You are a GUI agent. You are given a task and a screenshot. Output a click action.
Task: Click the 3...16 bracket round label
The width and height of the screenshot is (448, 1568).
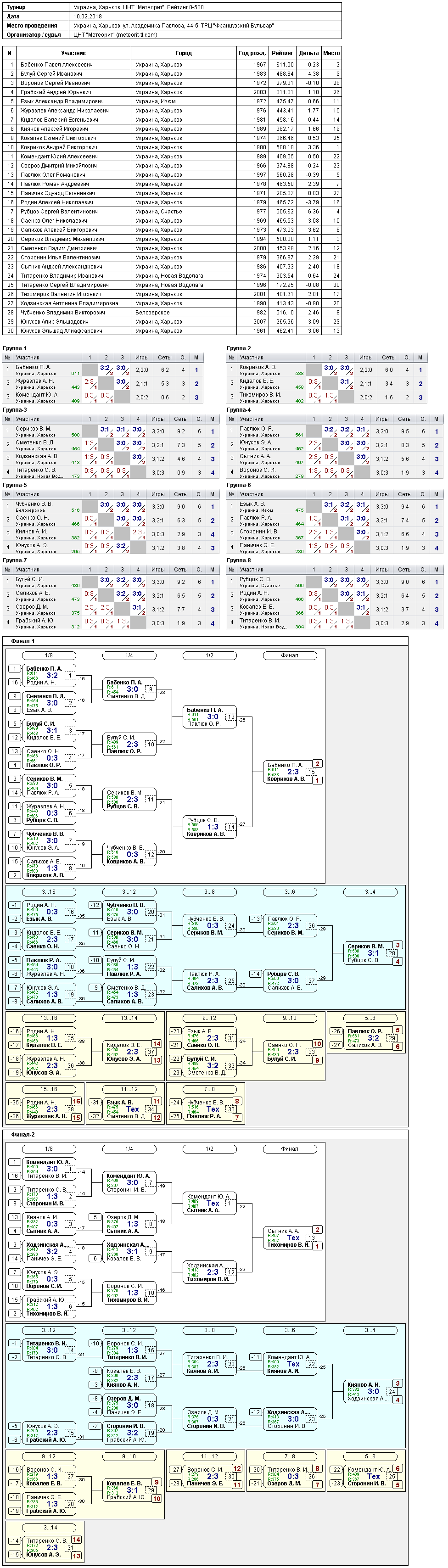(49, 892)
